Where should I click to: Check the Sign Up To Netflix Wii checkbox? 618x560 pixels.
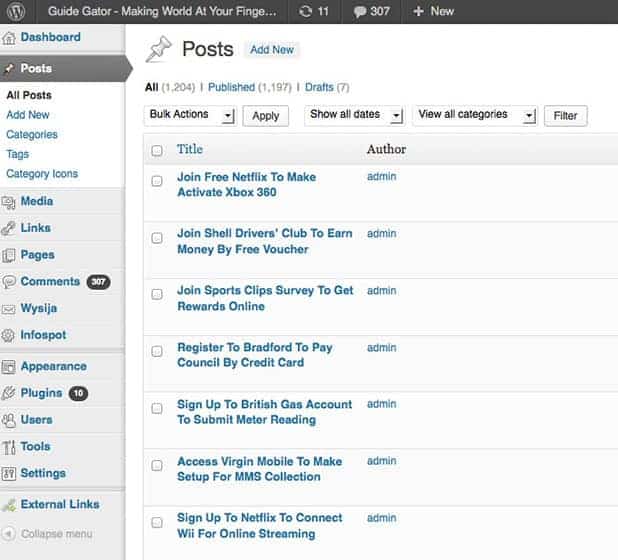coord(157,523)
